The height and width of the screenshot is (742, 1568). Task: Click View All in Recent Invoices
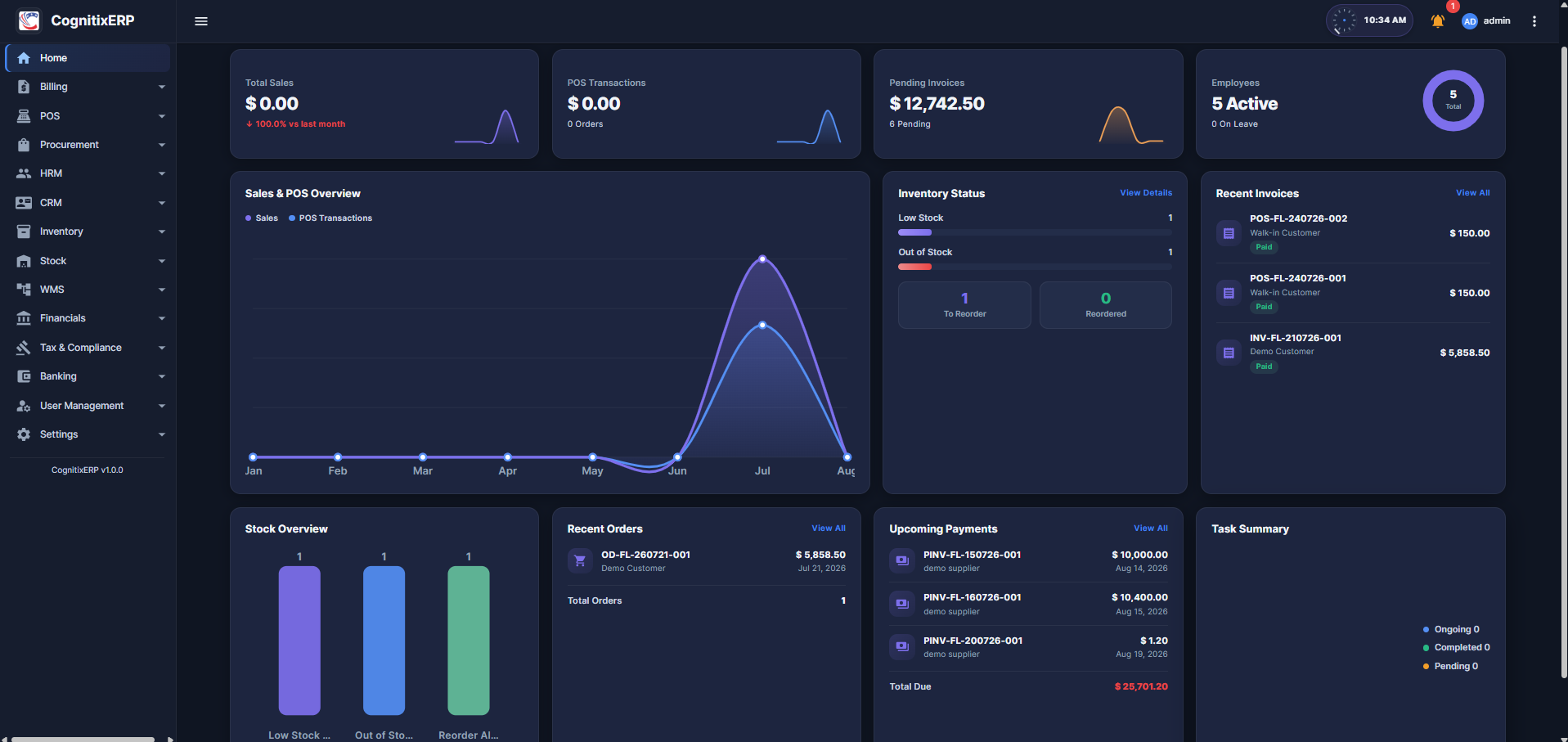click(x=1473, y=193)
